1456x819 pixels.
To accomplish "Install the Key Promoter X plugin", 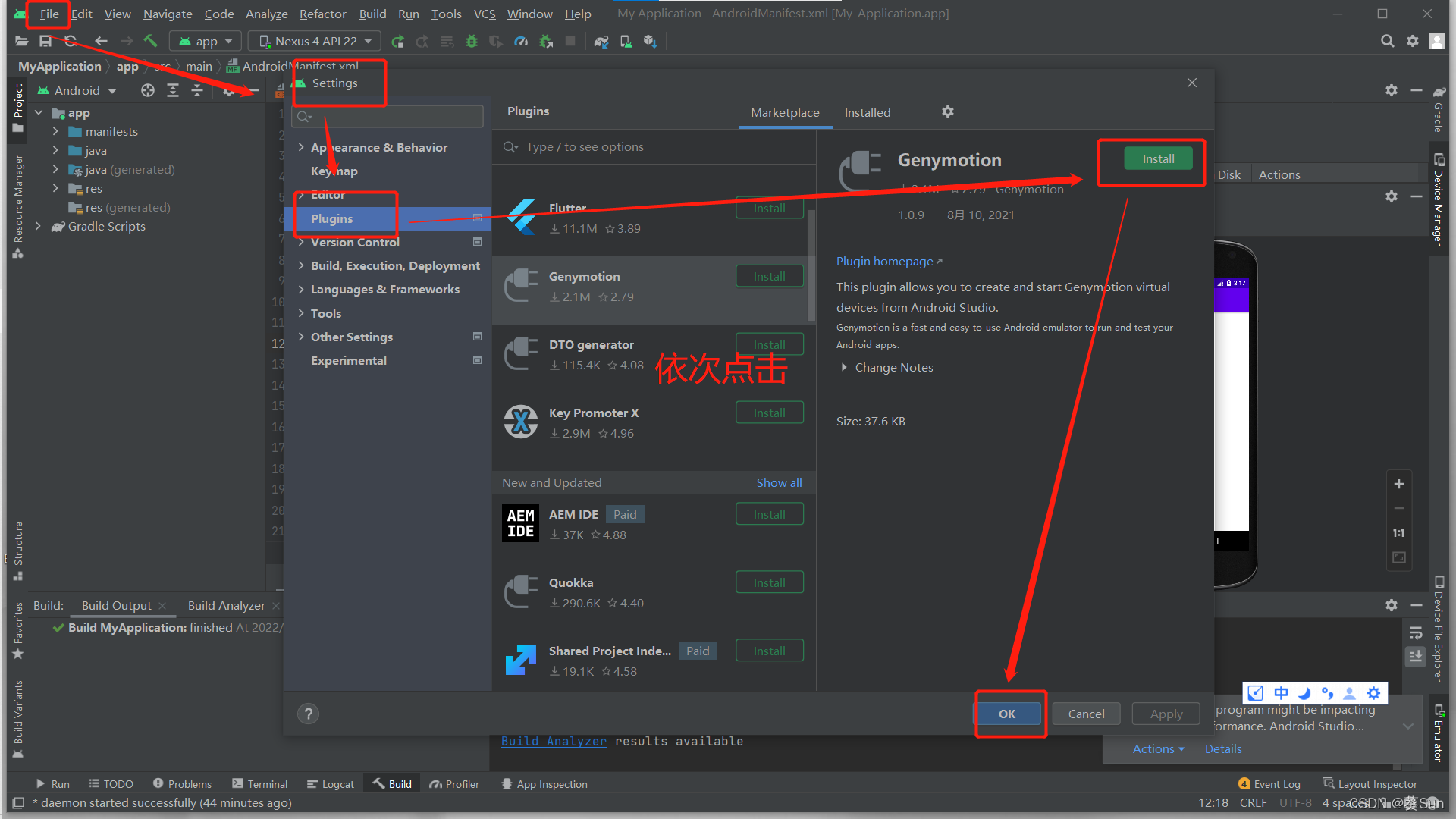I will [x=769, y=413].
